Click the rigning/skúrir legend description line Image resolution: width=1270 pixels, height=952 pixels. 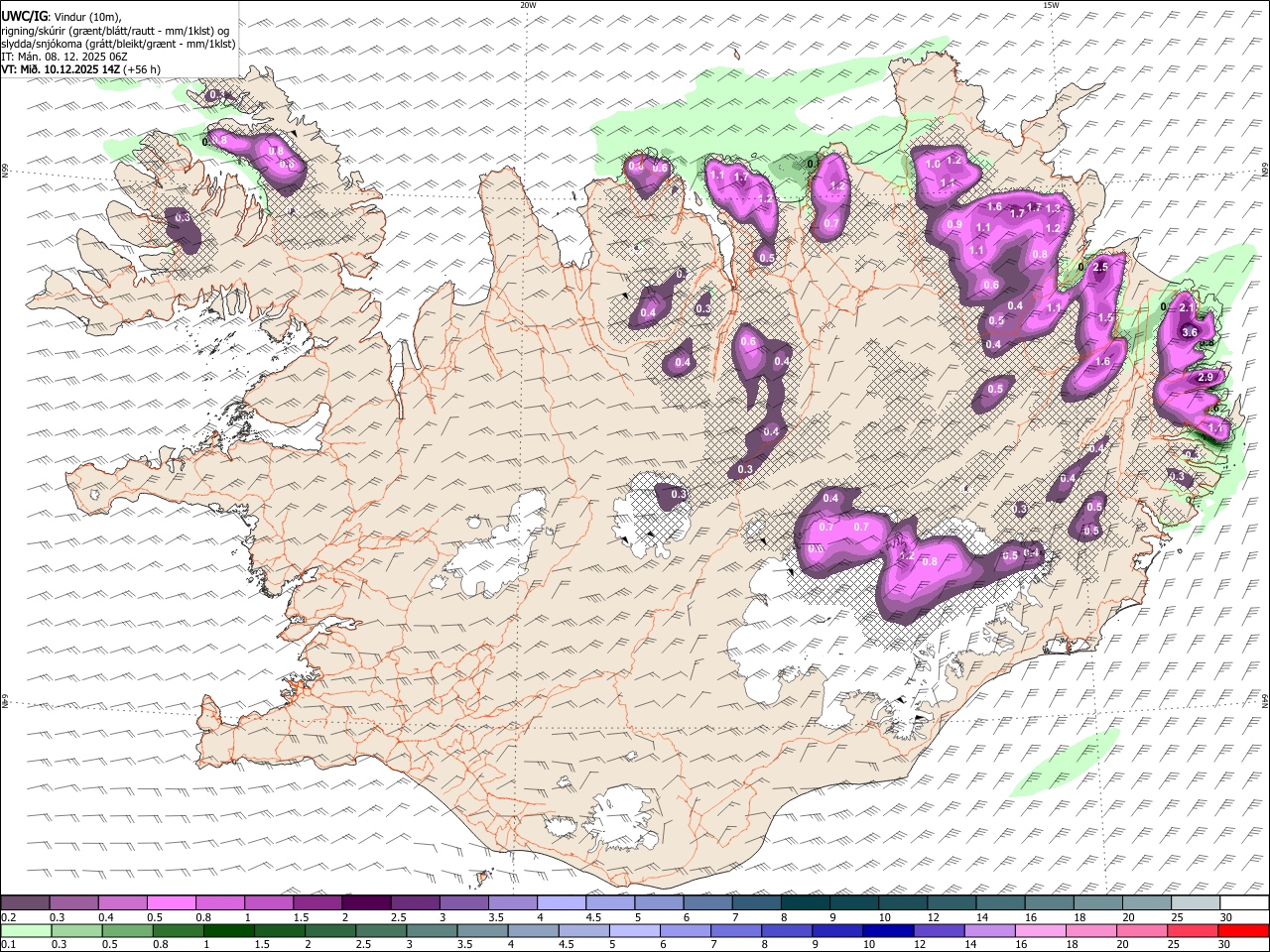click(x=115, y=30)
